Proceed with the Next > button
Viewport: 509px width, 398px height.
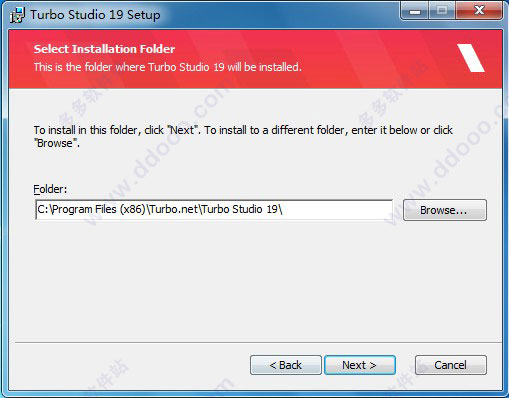point(360,365)
